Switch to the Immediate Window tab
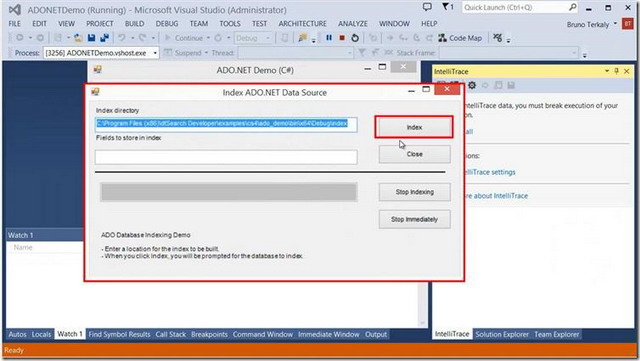The height and width of the screenshot is (361, 640). [329, 334]
